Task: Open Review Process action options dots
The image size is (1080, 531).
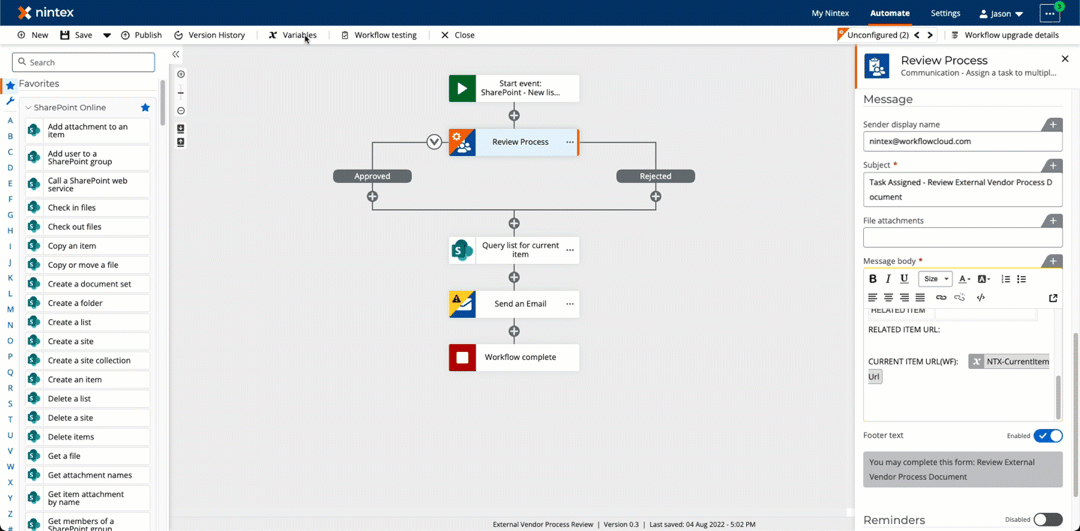Action: [x=570, y=142]
